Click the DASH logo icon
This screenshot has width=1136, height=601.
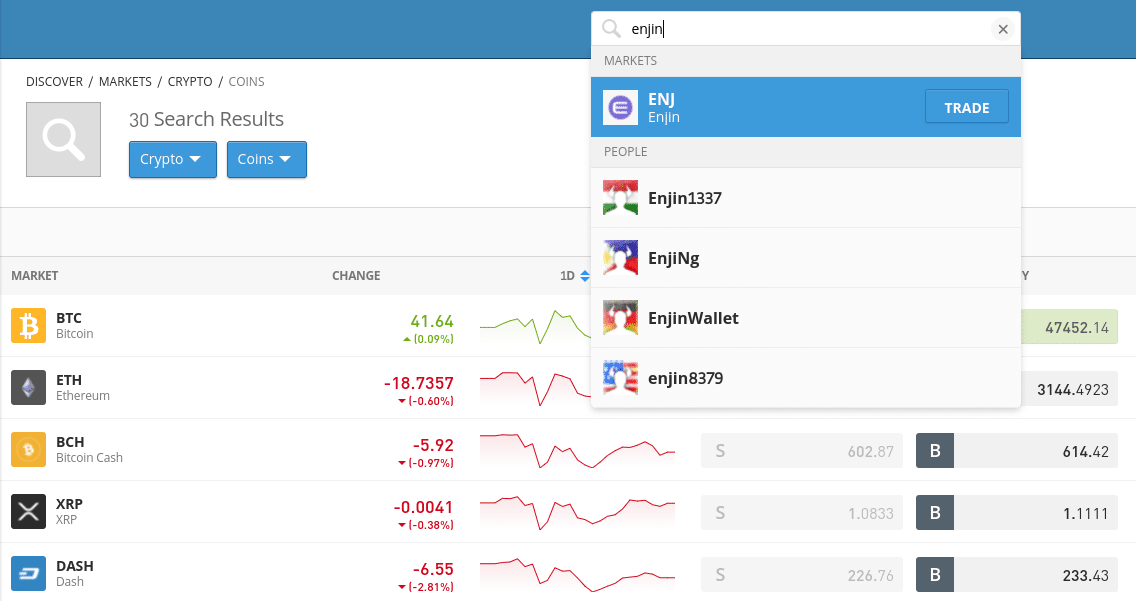pos(28,573)
